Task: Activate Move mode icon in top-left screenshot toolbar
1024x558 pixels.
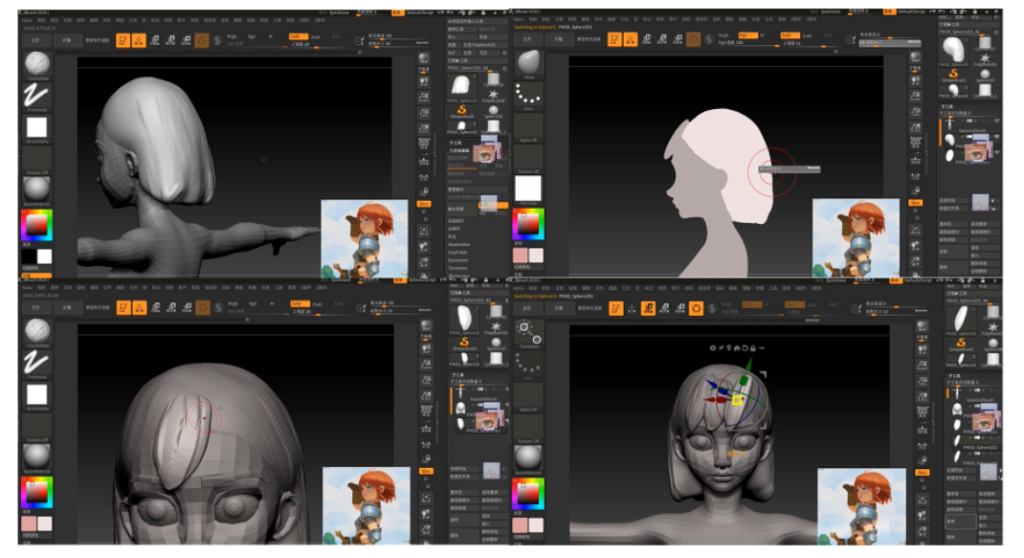Action: [155, 41]
